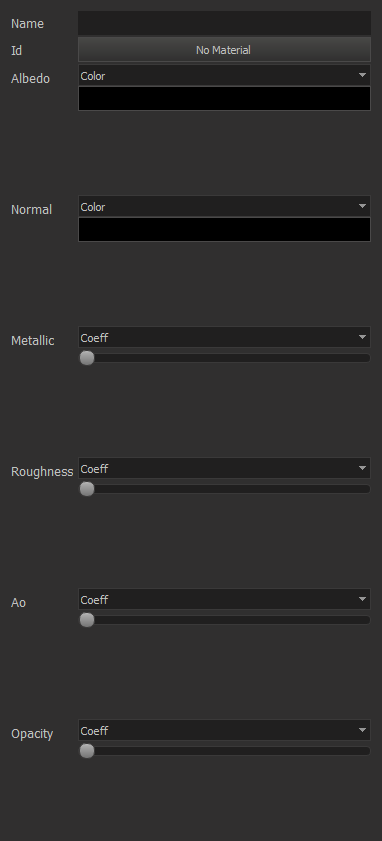Open the Ao Coeff dropdown

(x=224, y=599)
